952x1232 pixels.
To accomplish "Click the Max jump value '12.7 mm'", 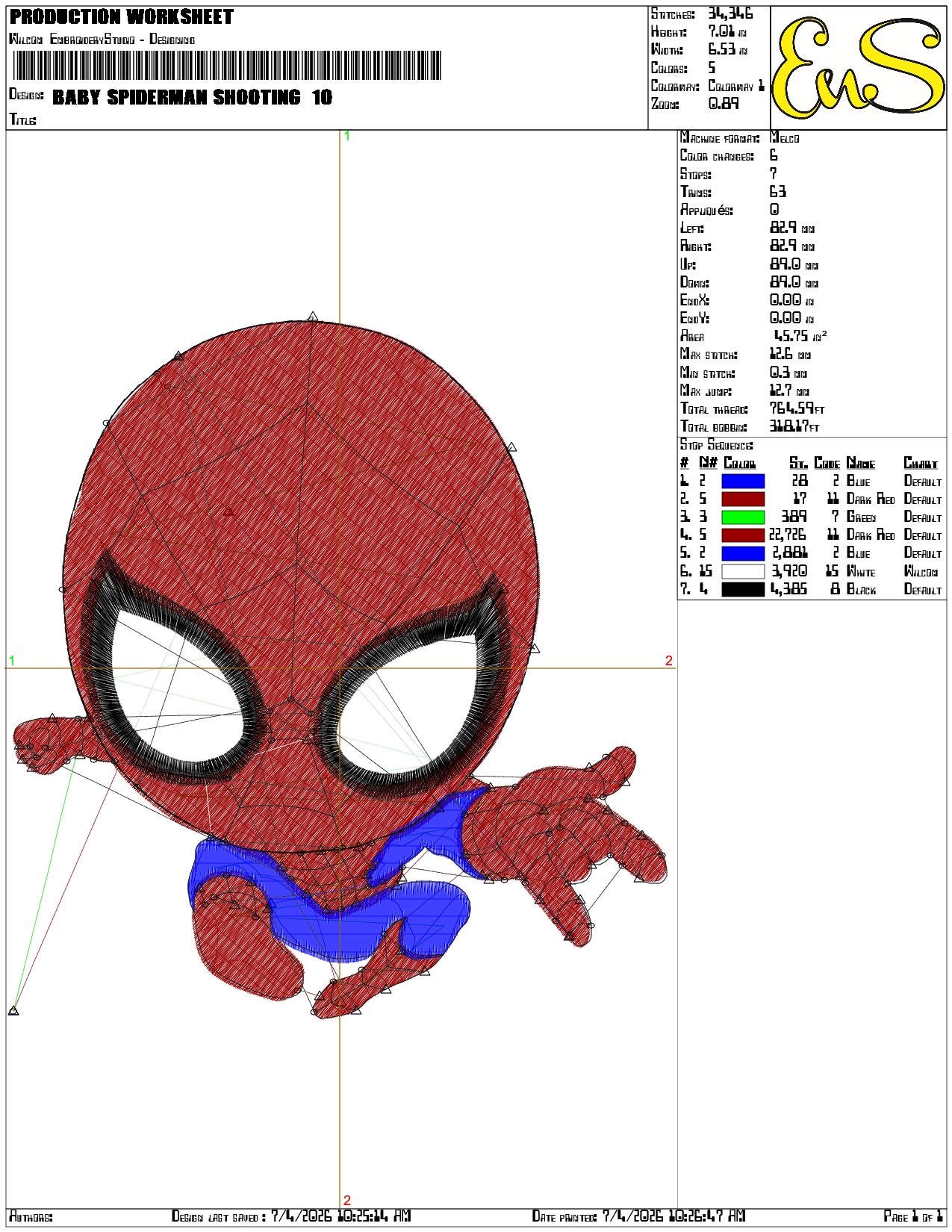I will coord(789,391).
